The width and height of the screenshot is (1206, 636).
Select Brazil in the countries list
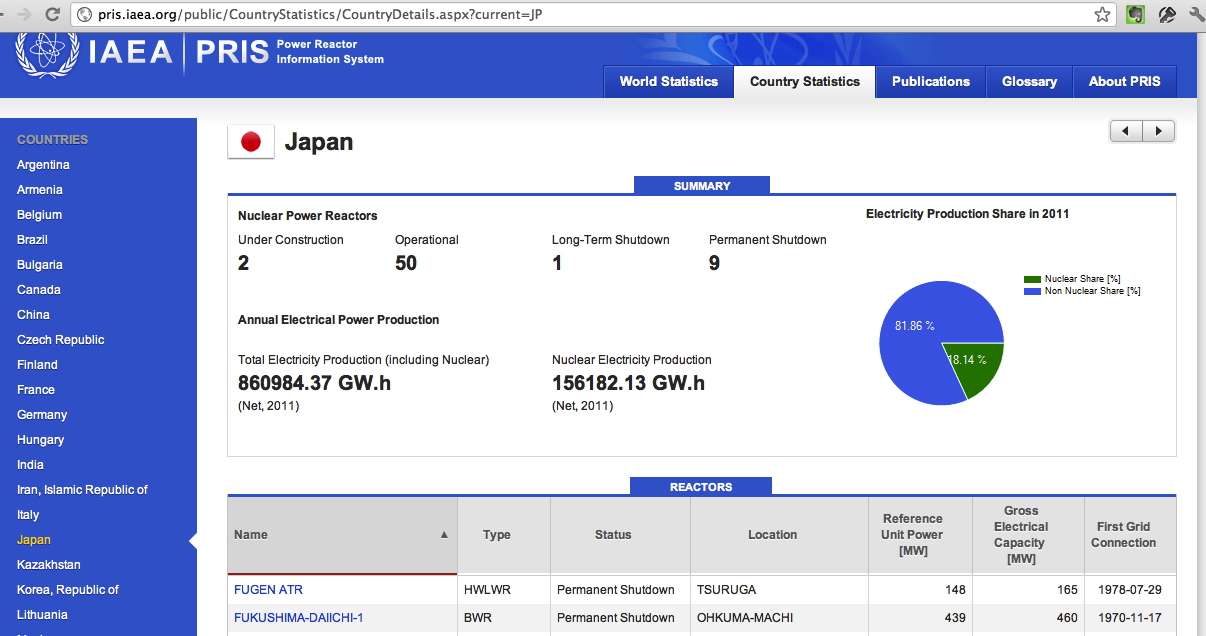pos(32,240)
